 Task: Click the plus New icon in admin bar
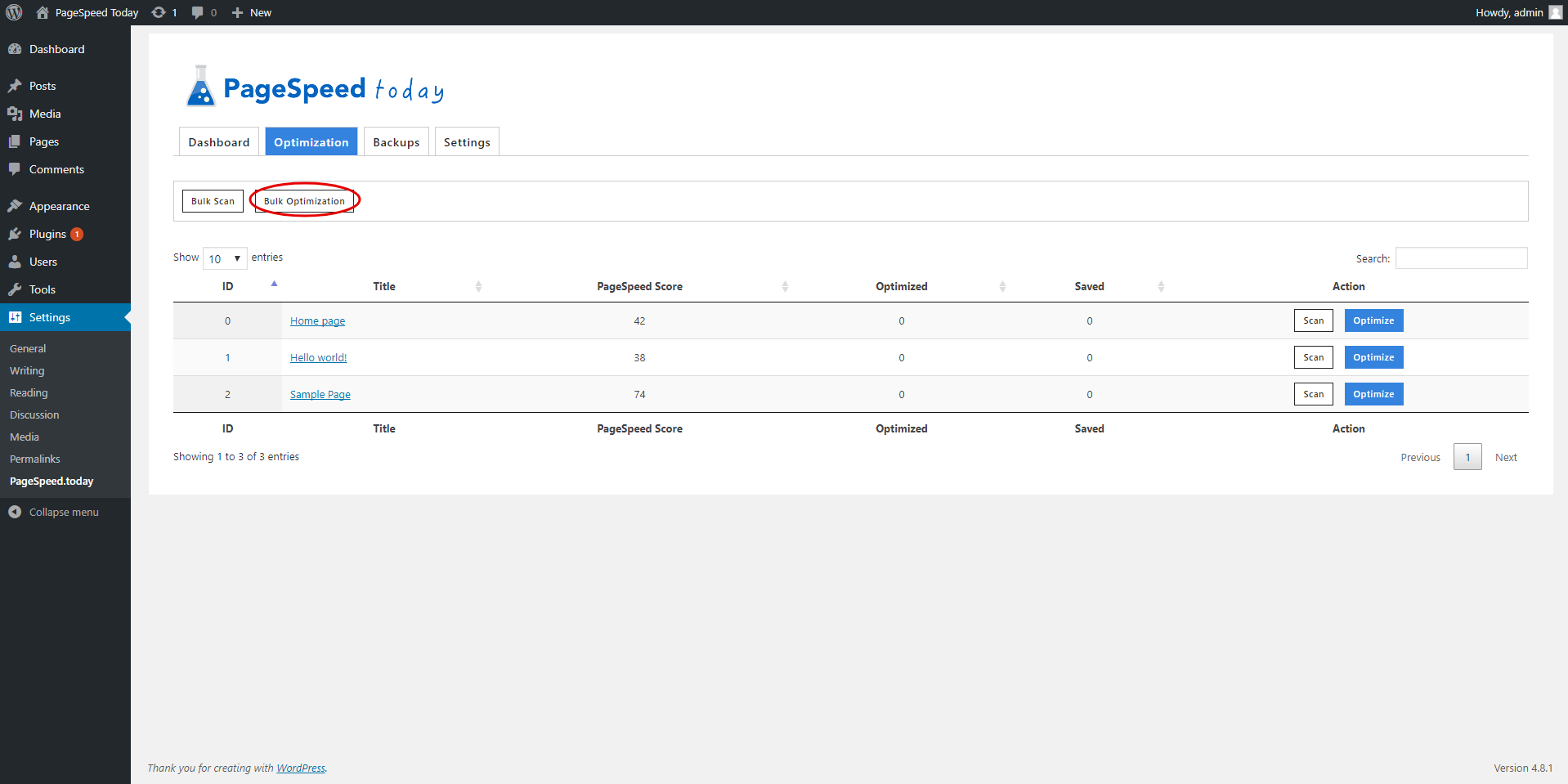click(237, 12)
